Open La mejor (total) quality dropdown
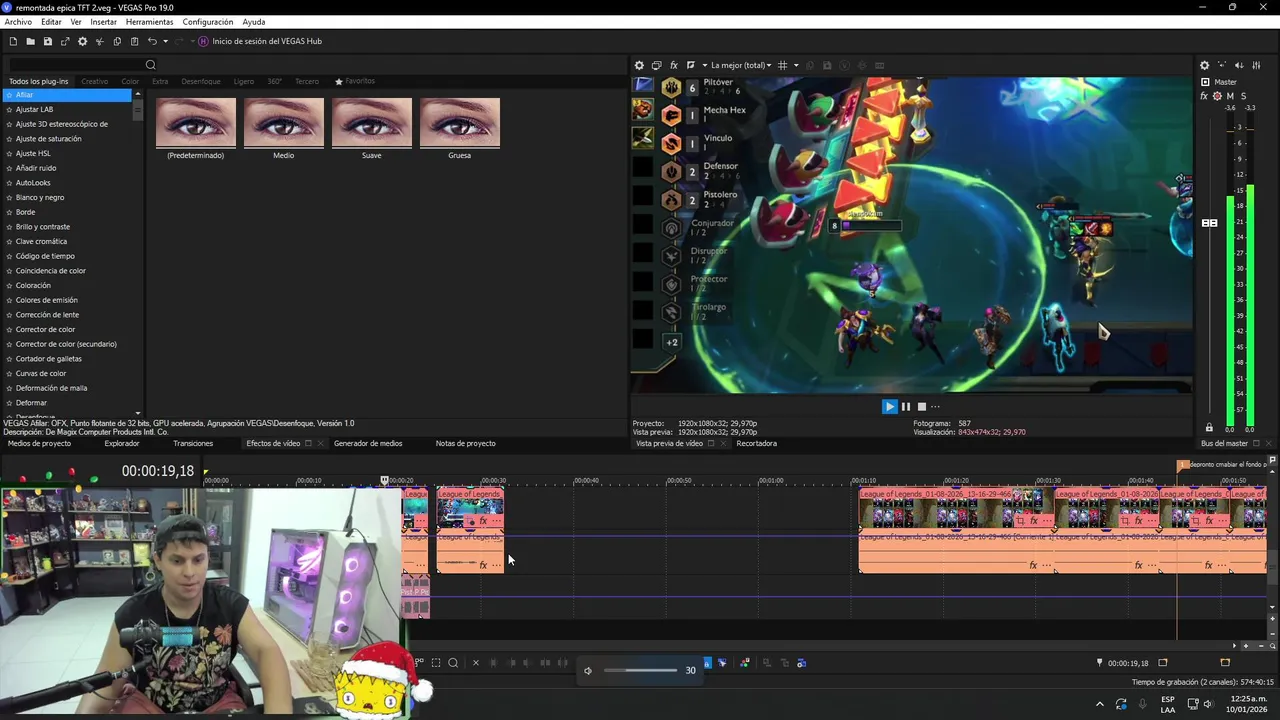Viewport: 1280px width, 720px height. point(741,65)
